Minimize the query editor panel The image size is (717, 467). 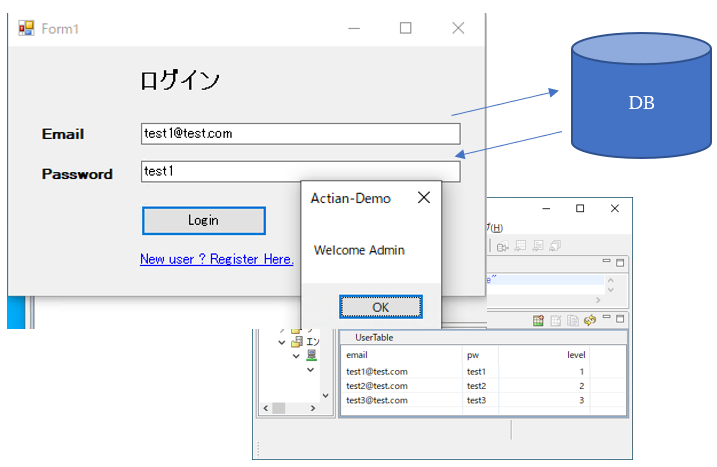[607, 262]
